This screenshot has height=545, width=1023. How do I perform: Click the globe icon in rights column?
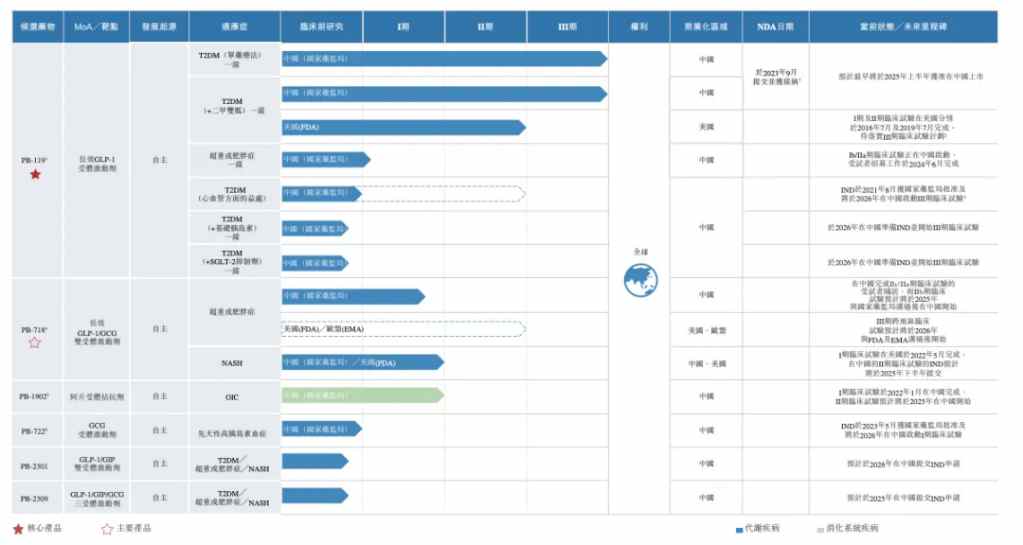coord(640,281)
